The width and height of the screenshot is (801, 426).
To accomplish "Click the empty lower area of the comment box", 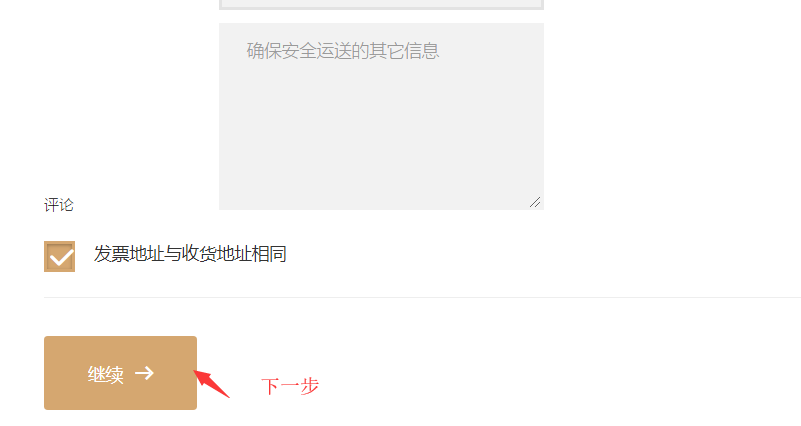I will 381,153.
